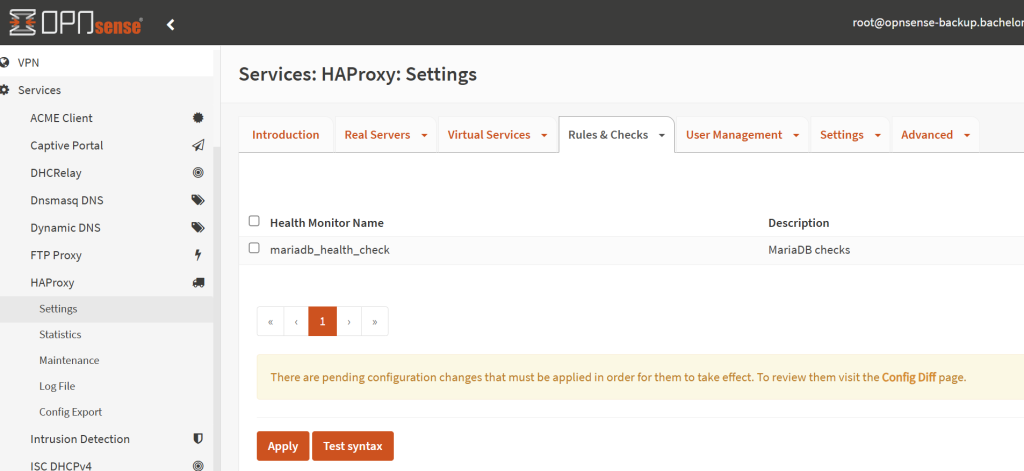Click the ACME Client certificate icon
This screenshot has height=471, width=1024.
click(x=198, y=118)
